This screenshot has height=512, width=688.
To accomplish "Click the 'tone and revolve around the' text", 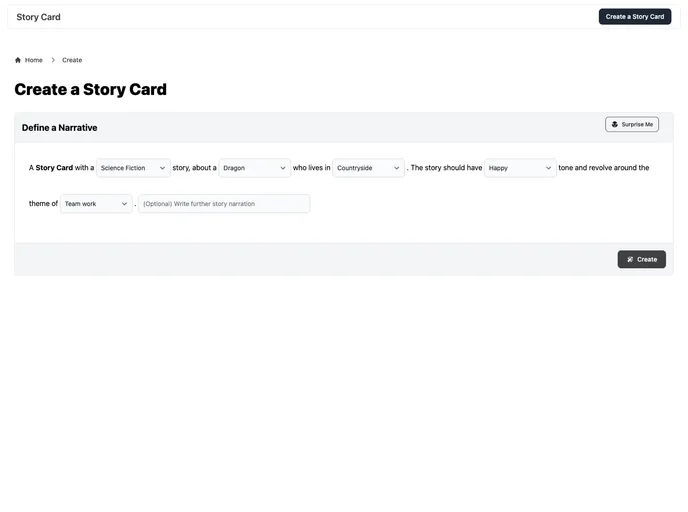I will pyautogui.click(x=604, y=168).
